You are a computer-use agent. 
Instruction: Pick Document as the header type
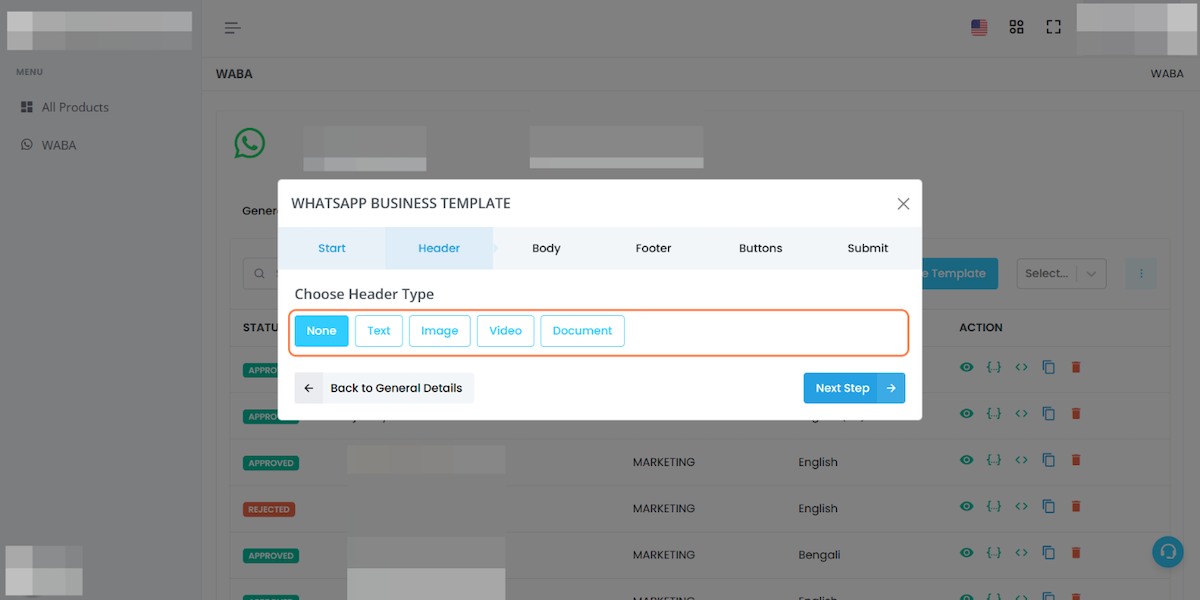tap(582, 331)
